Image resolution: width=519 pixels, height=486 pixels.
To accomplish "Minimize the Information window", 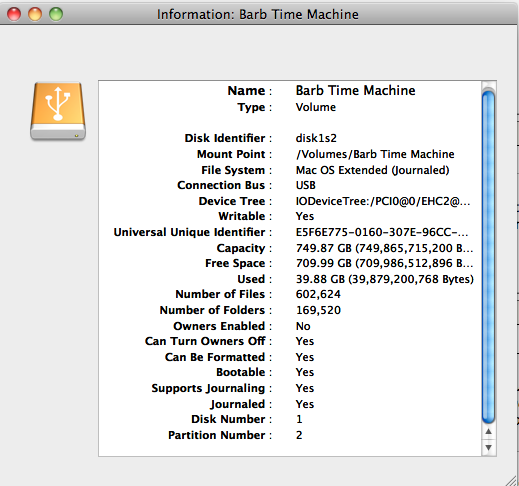I will (35, 14).
